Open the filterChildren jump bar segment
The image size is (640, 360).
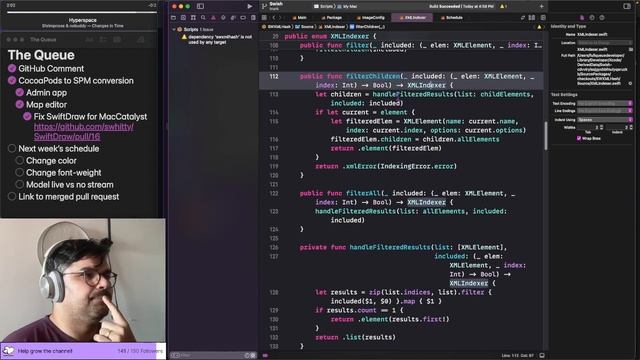[367, 27]
